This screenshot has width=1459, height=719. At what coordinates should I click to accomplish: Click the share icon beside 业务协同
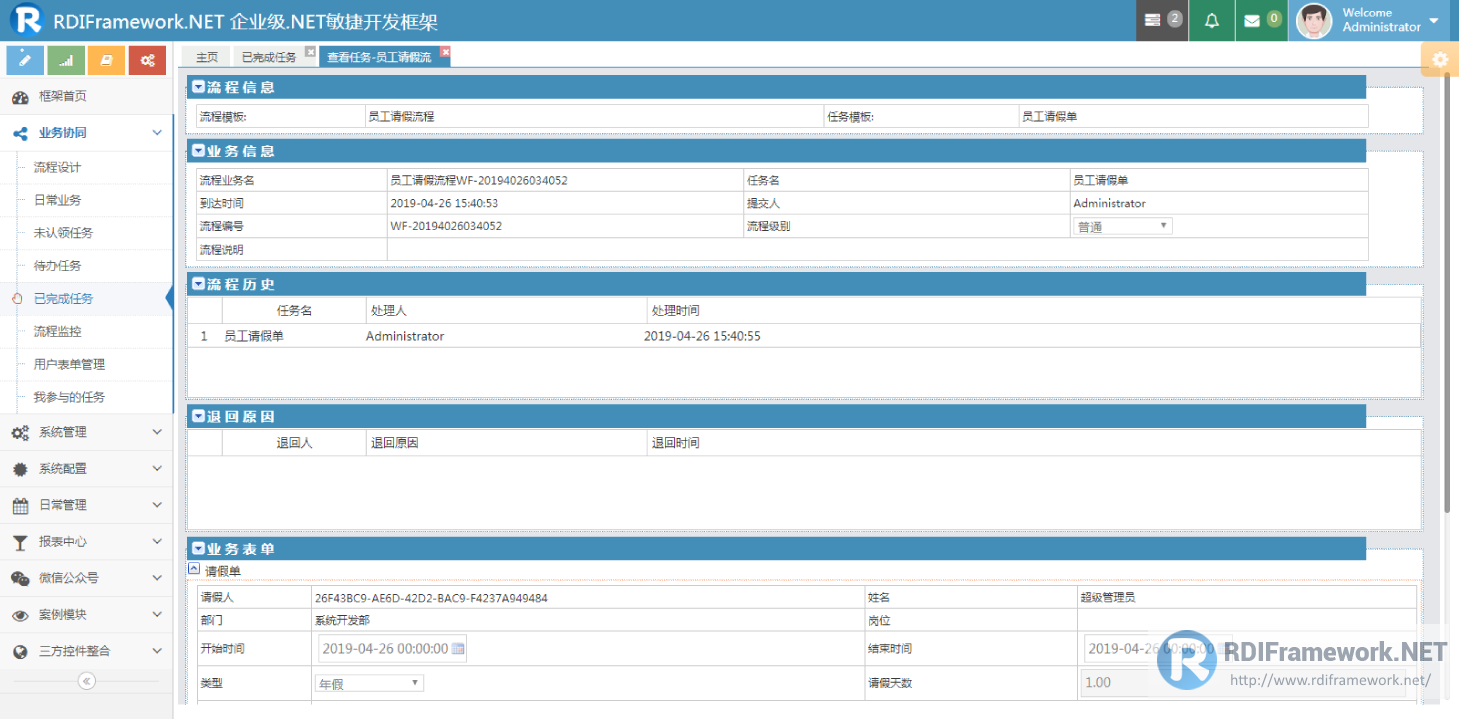tap(20, 133)
